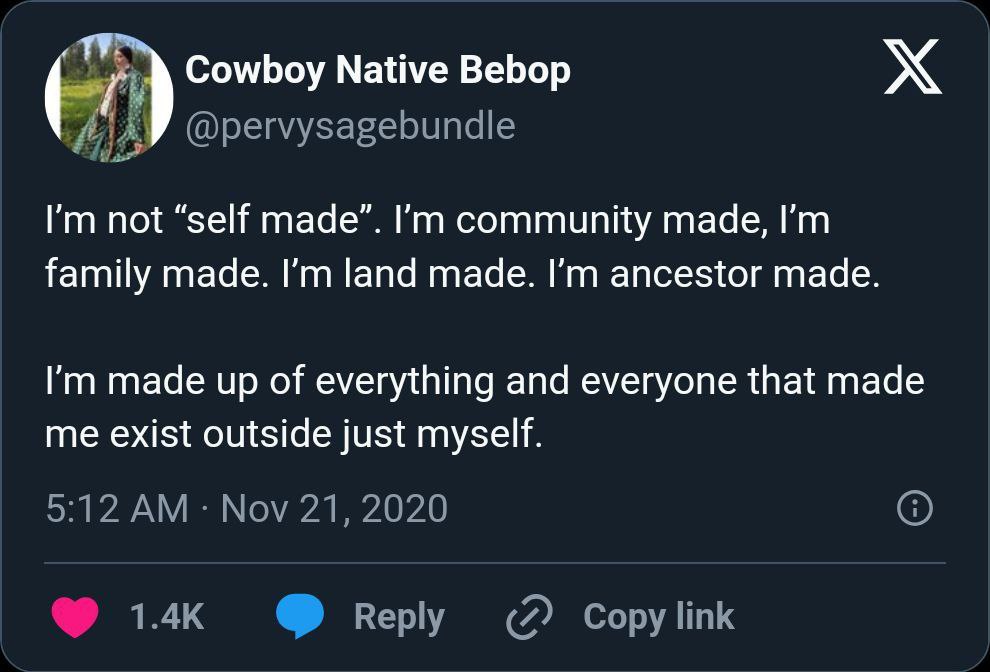Like the tweet with the pink heart

(x=75, y=617)
